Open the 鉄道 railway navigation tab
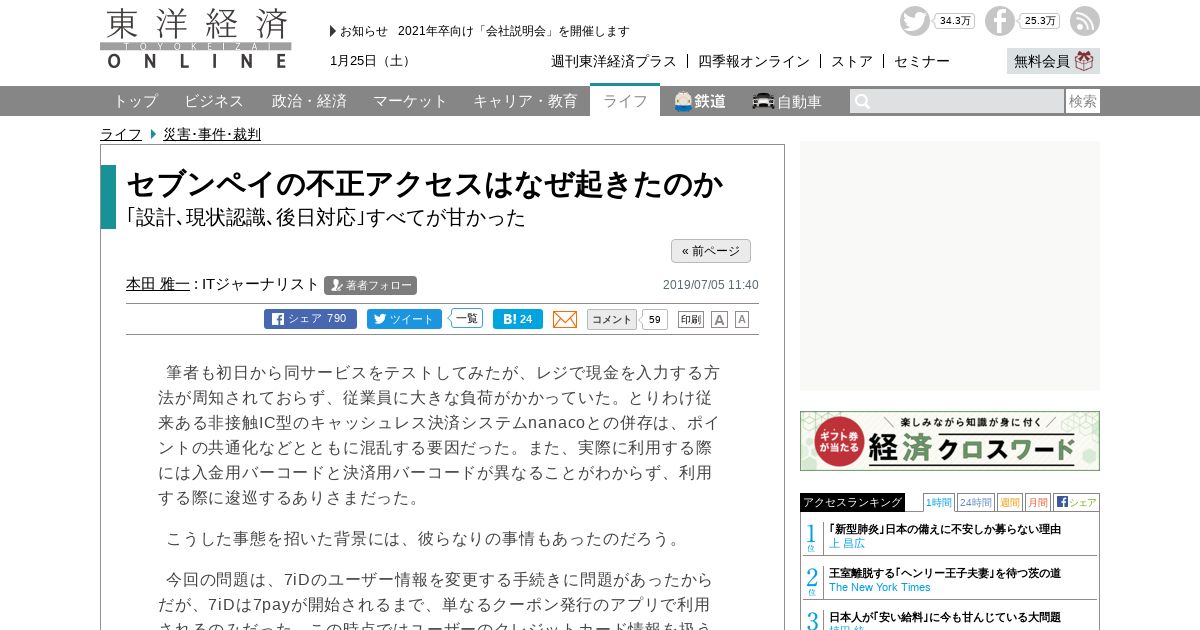 (x=700, y=101)
